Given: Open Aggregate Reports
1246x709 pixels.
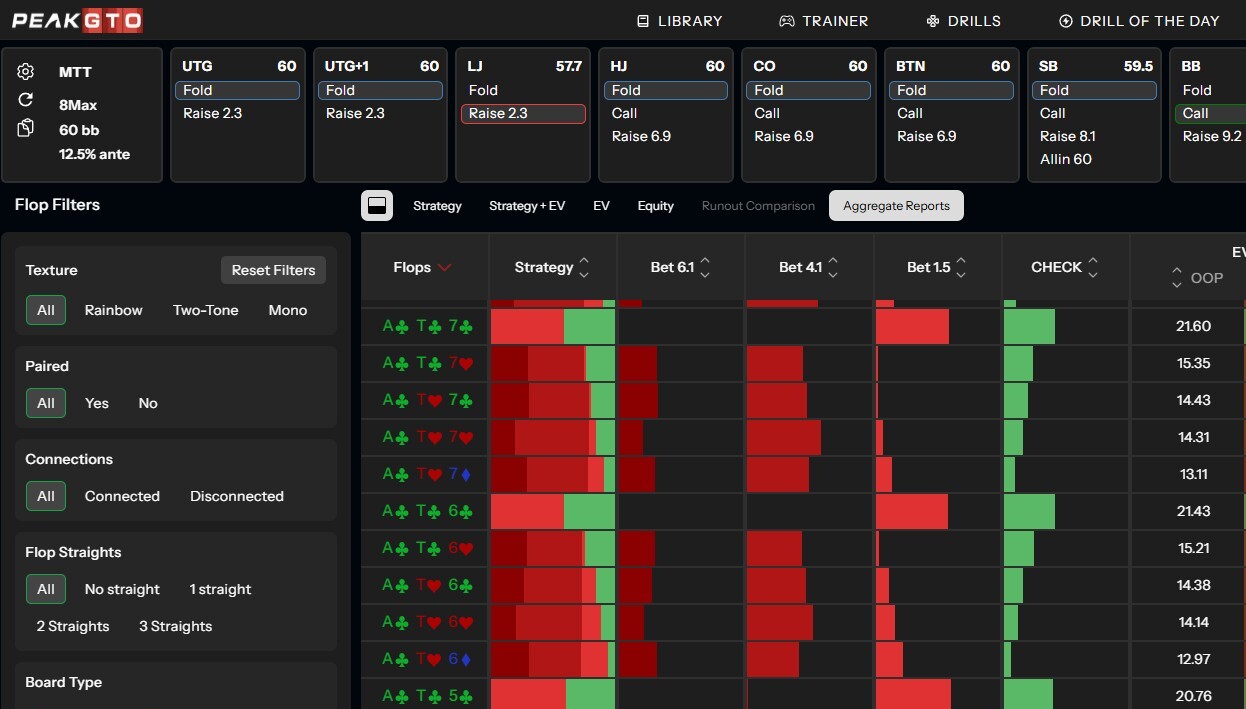Looking at the screenshot, I should coord(896,205).
